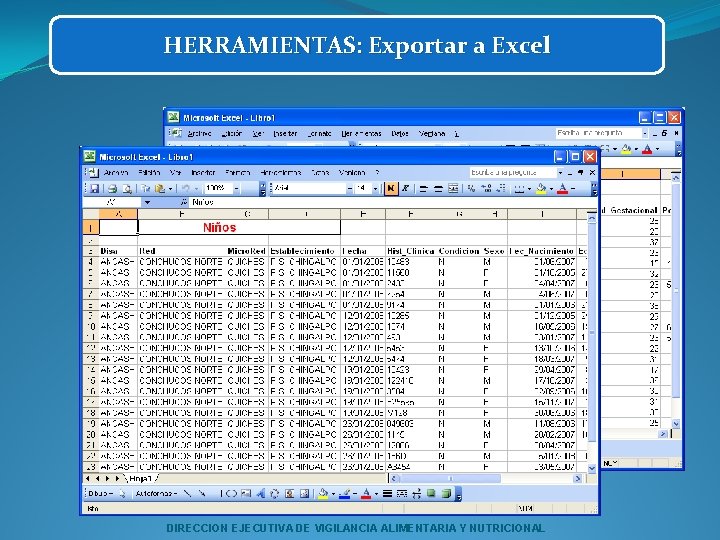This screenshot has height=540, width=720.
Task: Open the Borders dropdown arrow
Action: (529, 189)
